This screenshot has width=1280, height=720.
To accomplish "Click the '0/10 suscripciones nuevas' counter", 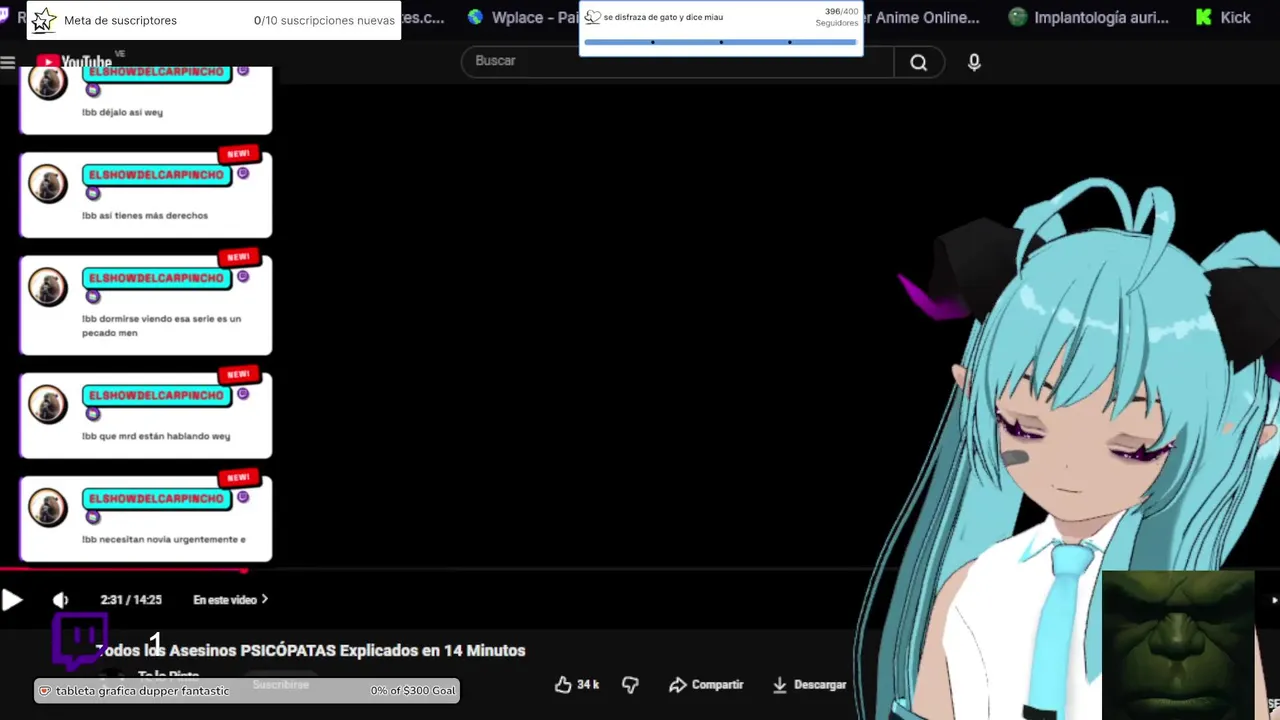I will point(324,20).
